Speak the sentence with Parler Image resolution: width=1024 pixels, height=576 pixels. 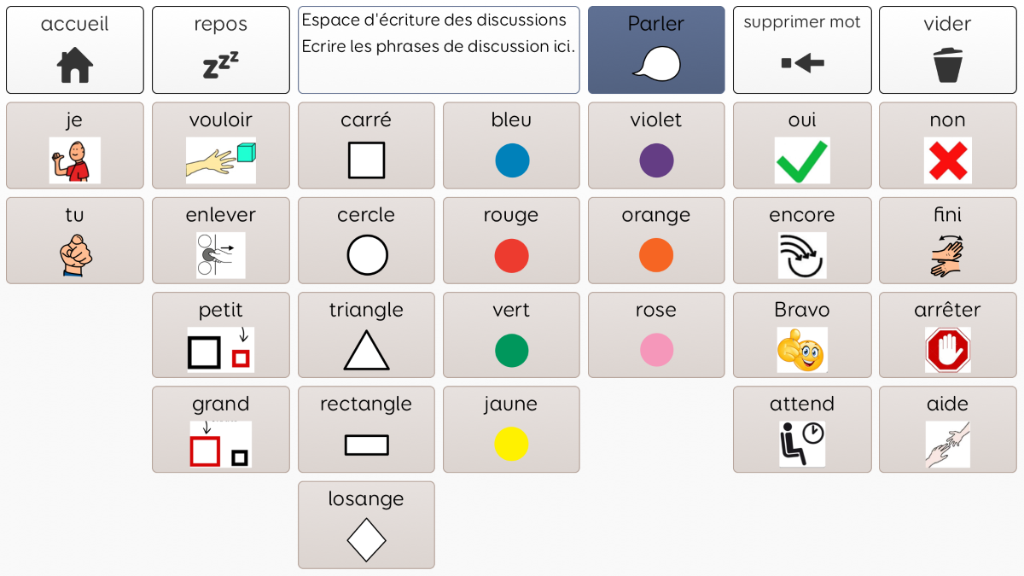tap(656, 50)
